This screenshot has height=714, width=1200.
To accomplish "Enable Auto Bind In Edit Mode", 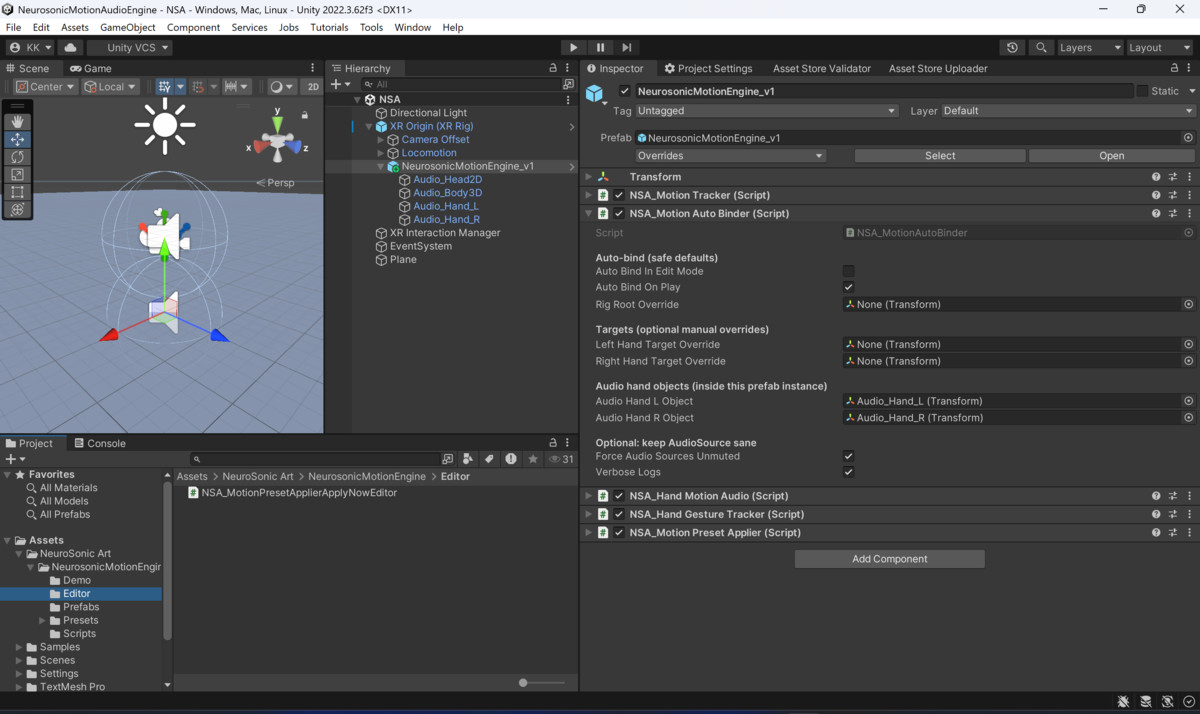I will (x=848, y=270).
